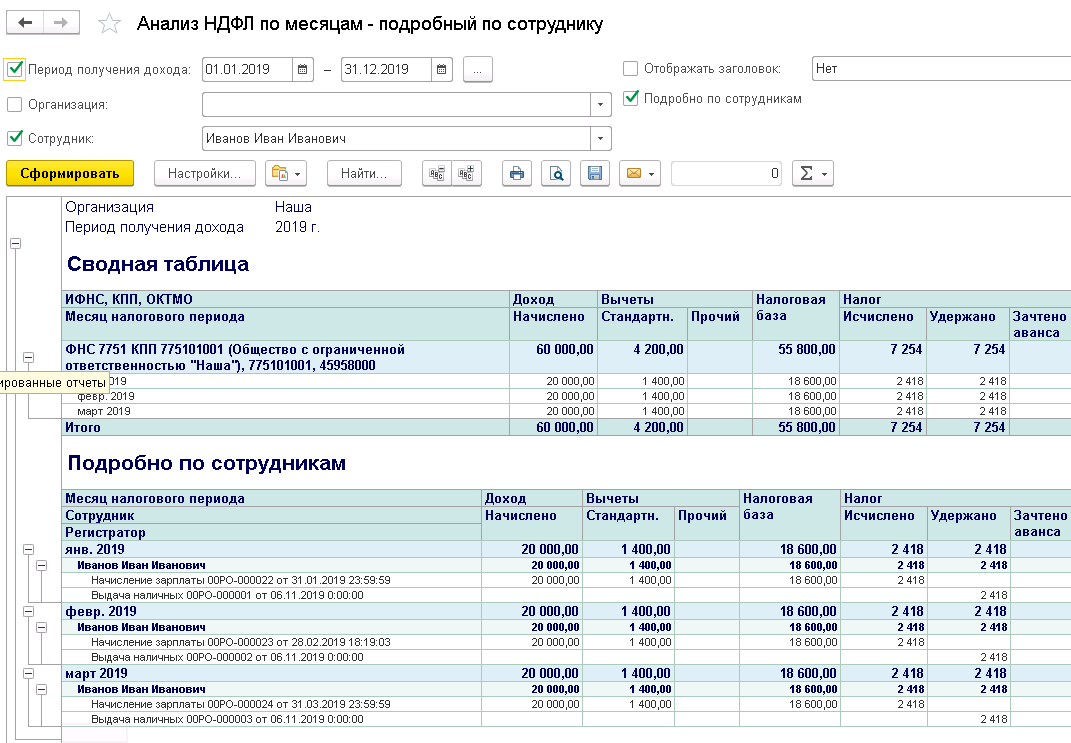The height and width of the screenshot is (743, 1071).
Task: Collapse the февр. 2019 detail group
Action: click(29, 611)
